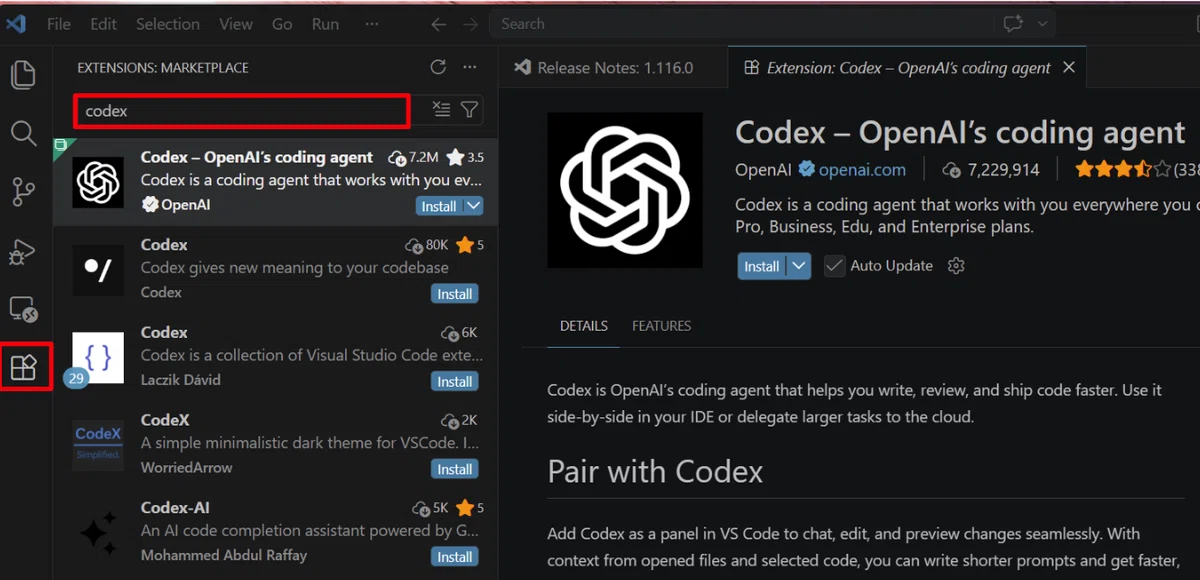This screenshot has height=580, width=1200.
Task: Close the Extension: Codex tab
Action: pyautogui.click(x=1069, y=67)
